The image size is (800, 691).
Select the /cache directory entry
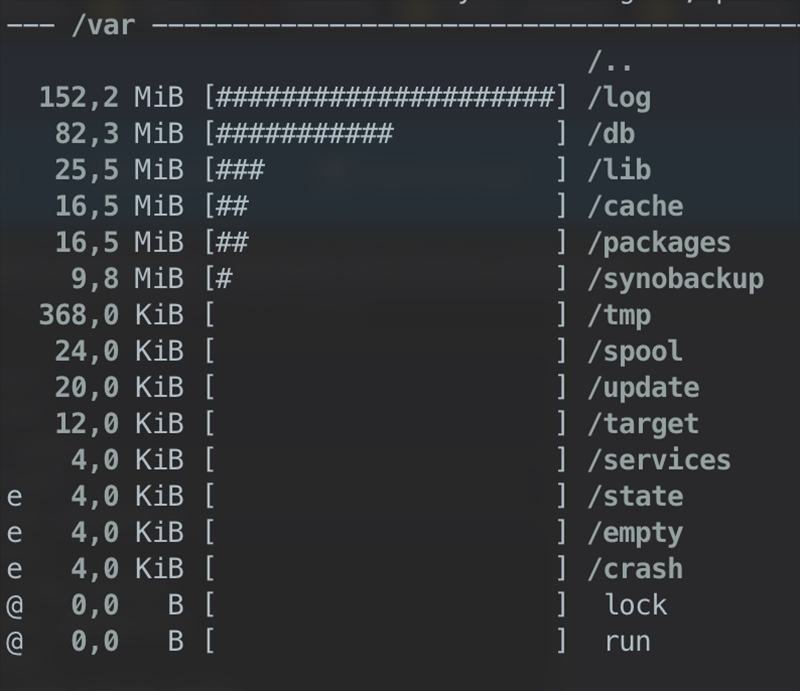coord(635,206)
